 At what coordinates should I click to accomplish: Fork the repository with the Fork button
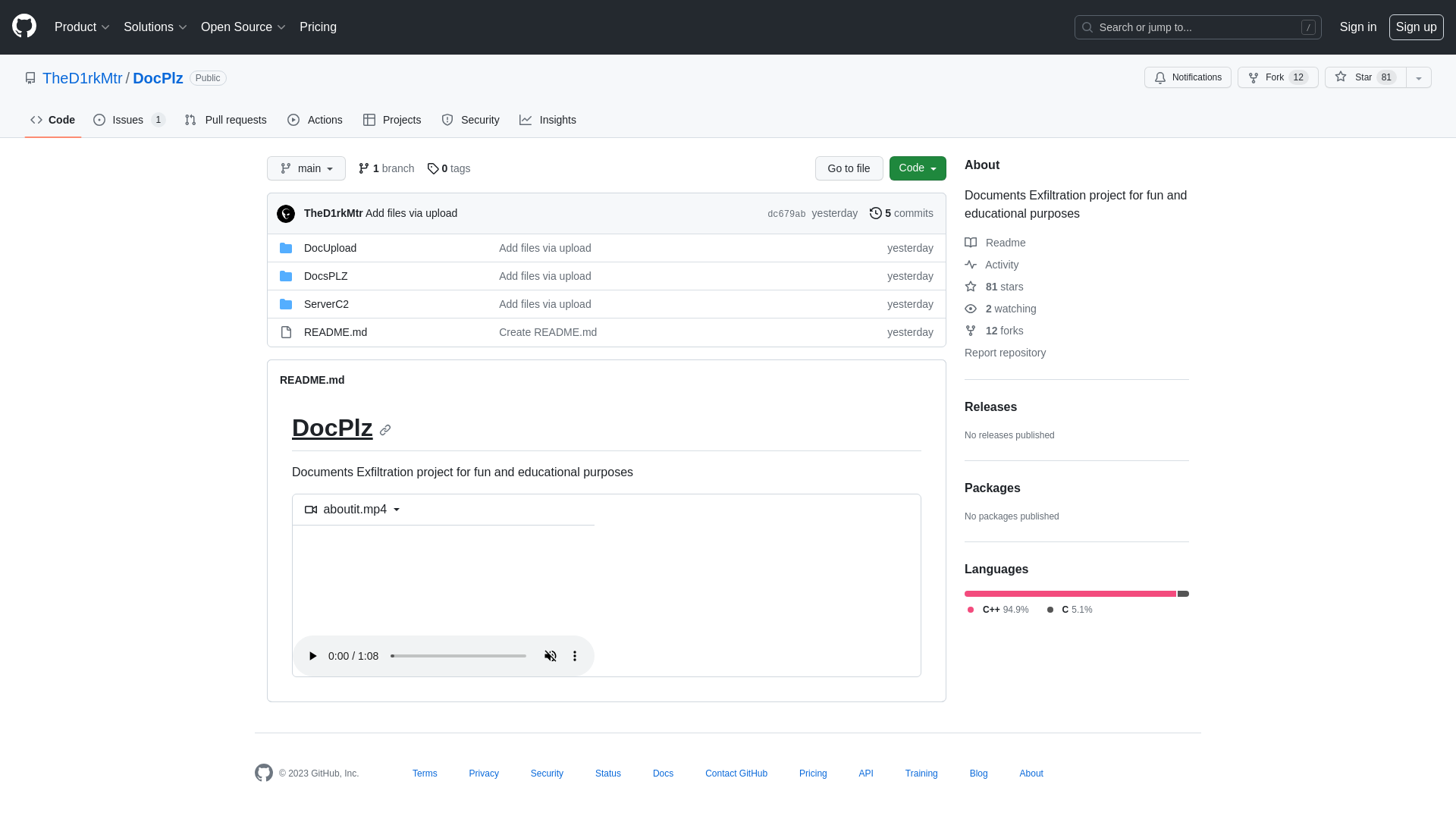1278,77
